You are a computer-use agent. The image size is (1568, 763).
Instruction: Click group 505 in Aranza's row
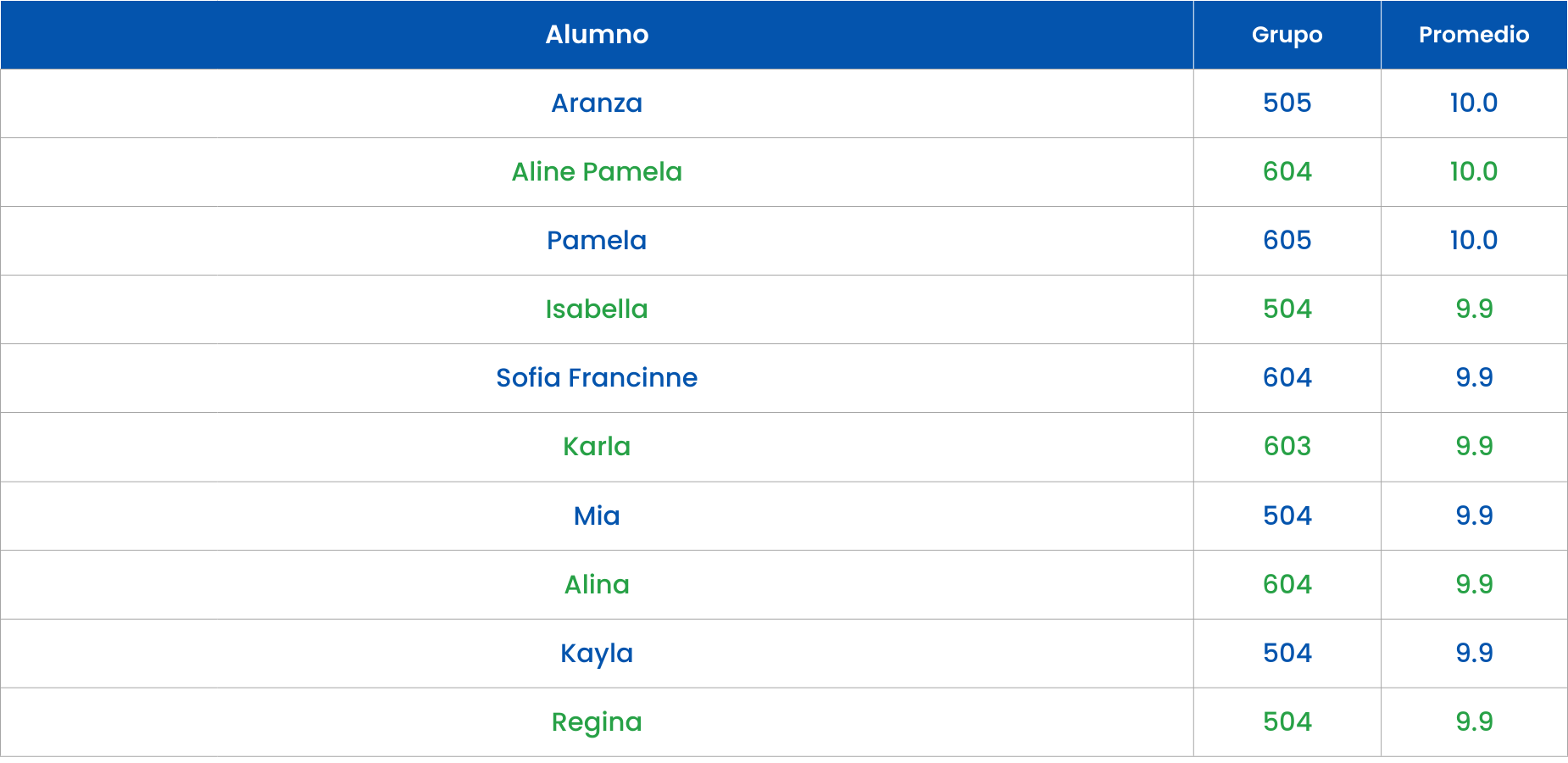coord(1287,103)
